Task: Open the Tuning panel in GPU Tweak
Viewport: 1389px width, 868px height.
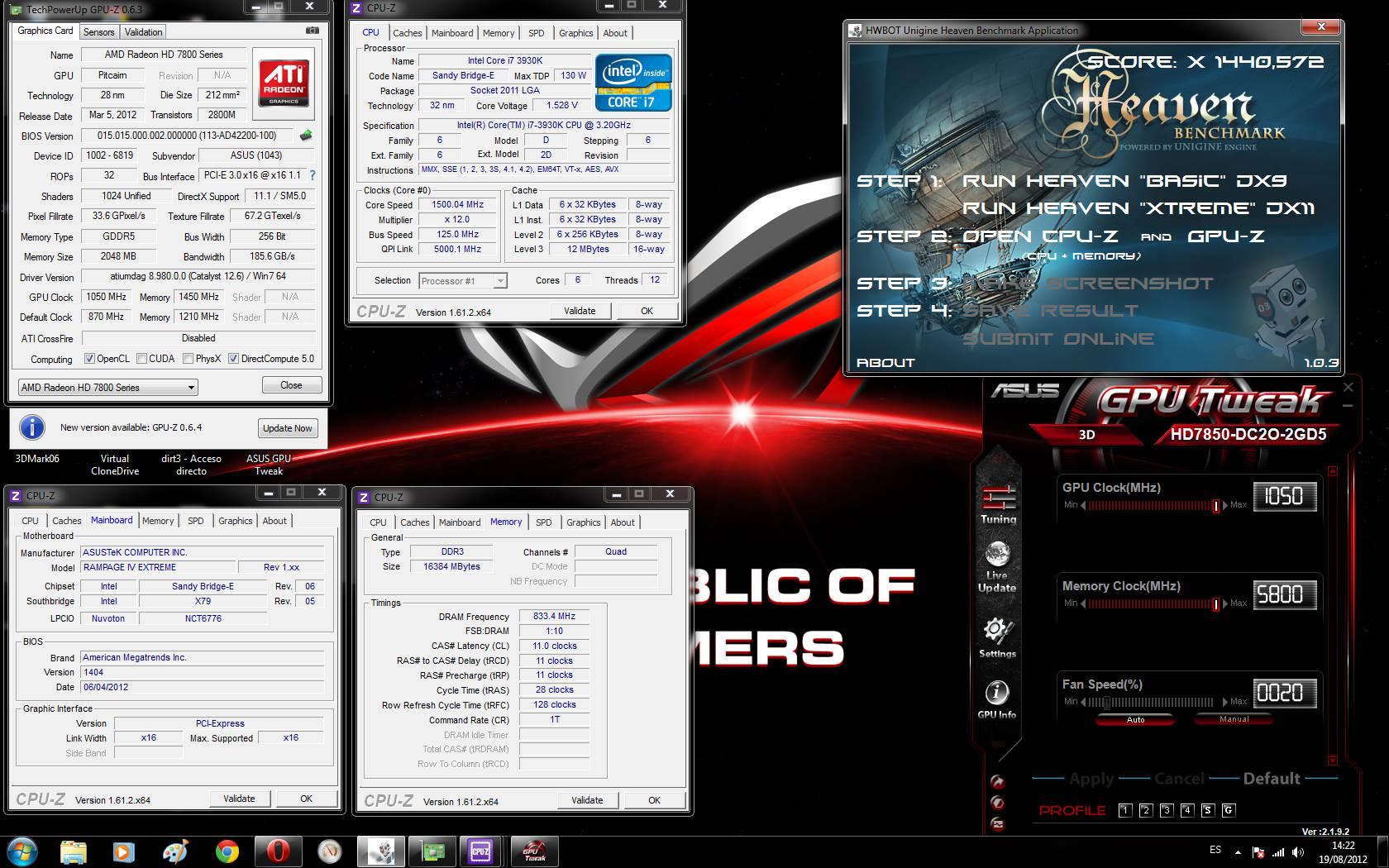Action: 998,504
